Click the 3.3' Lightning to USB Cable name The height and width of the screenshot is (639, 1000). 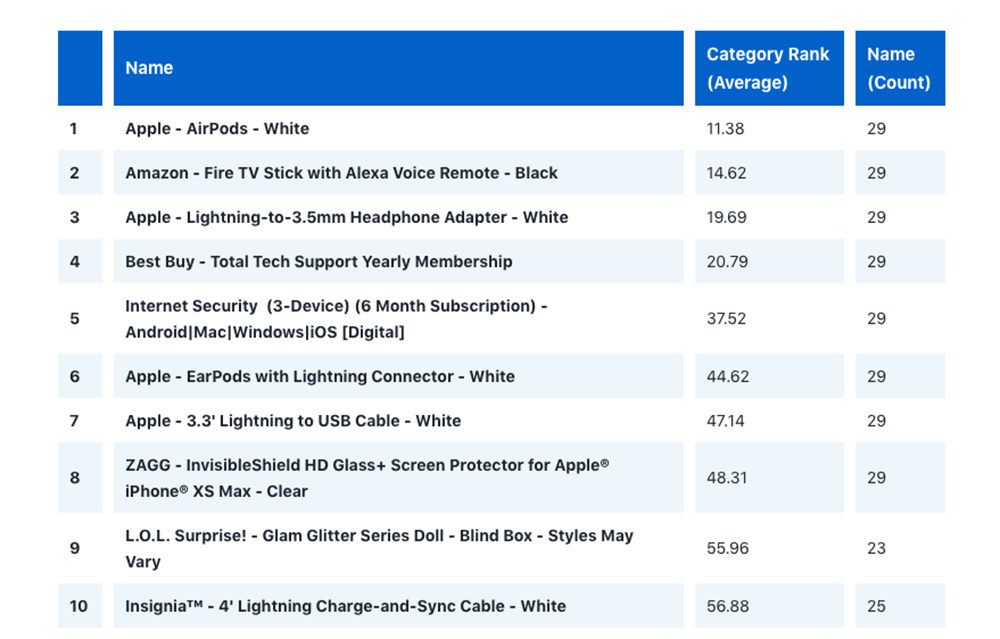tap(293, 421)
